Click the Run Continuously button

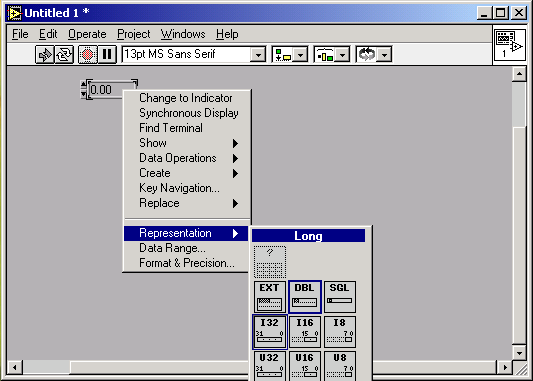(64, 54)
